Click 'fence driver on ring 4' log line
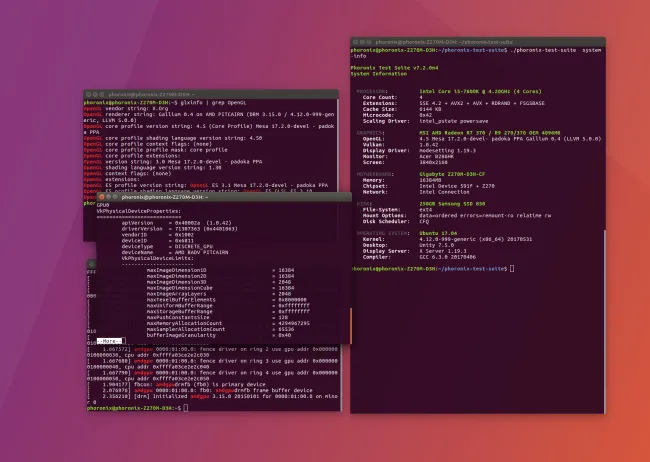This screenshot has width=650, height=462. [x=213, y=376]
